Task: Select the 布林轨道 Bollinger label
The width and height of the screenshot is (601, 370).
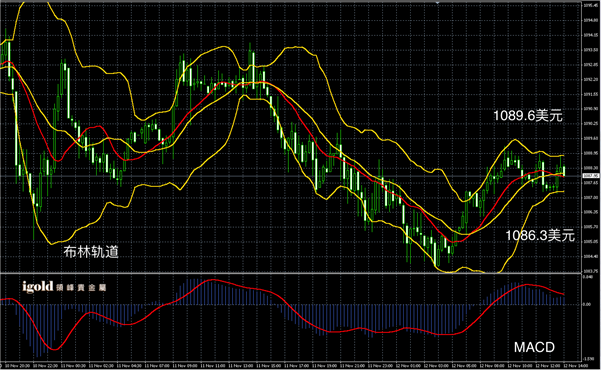Action: pos(91,252)
